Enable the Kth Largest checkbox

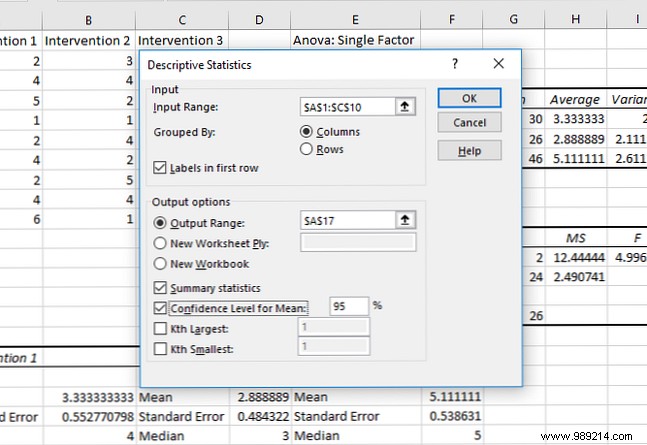[x=160, y=329]
